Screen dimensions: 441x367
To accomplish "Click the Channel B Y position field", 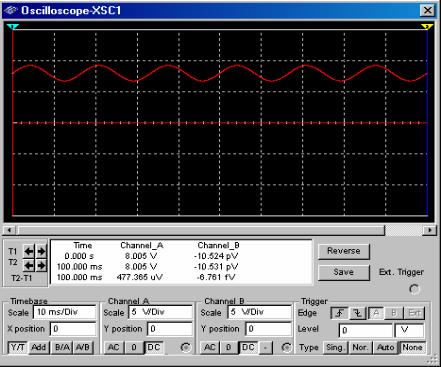I will [x=269, y=329].
